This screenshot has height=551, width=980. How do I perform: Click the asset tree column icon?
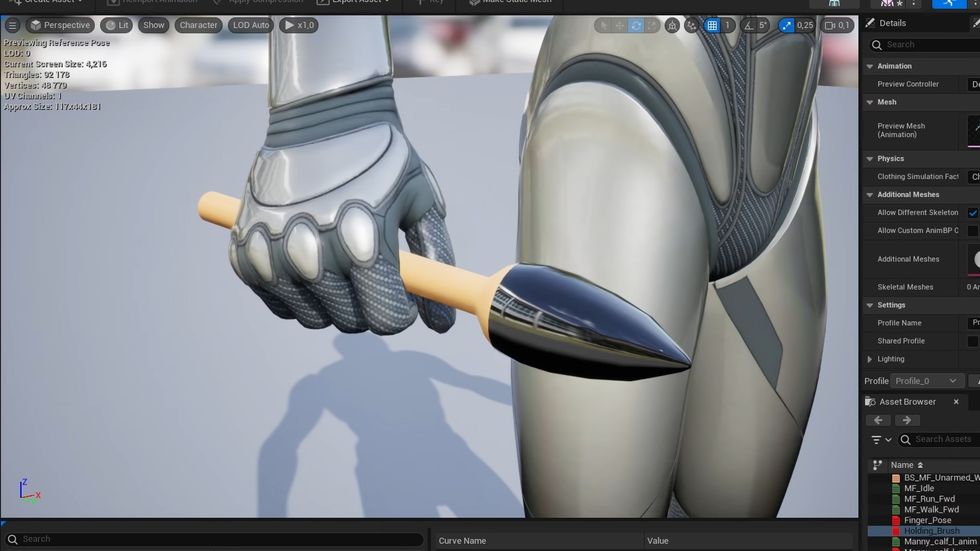(878, 465)
